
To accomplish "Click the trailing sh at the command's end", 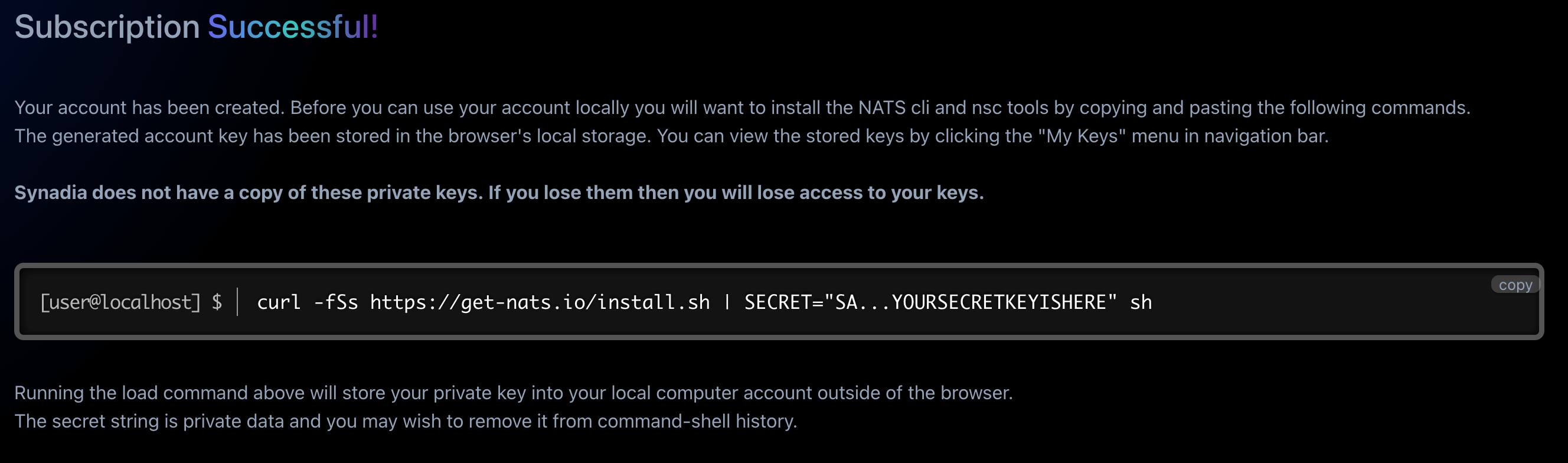I will tap(1140, 302).
